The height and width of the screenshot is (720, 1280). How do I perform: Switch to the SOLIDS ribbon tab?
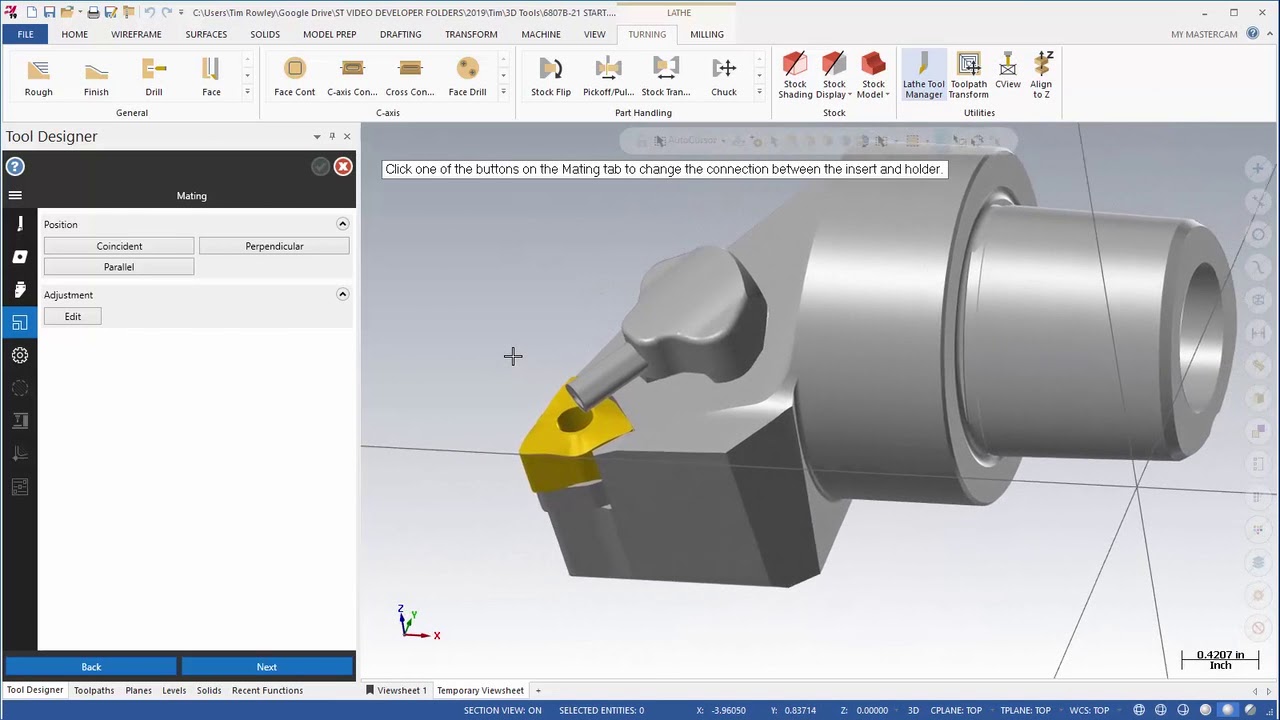coord(265,34)
